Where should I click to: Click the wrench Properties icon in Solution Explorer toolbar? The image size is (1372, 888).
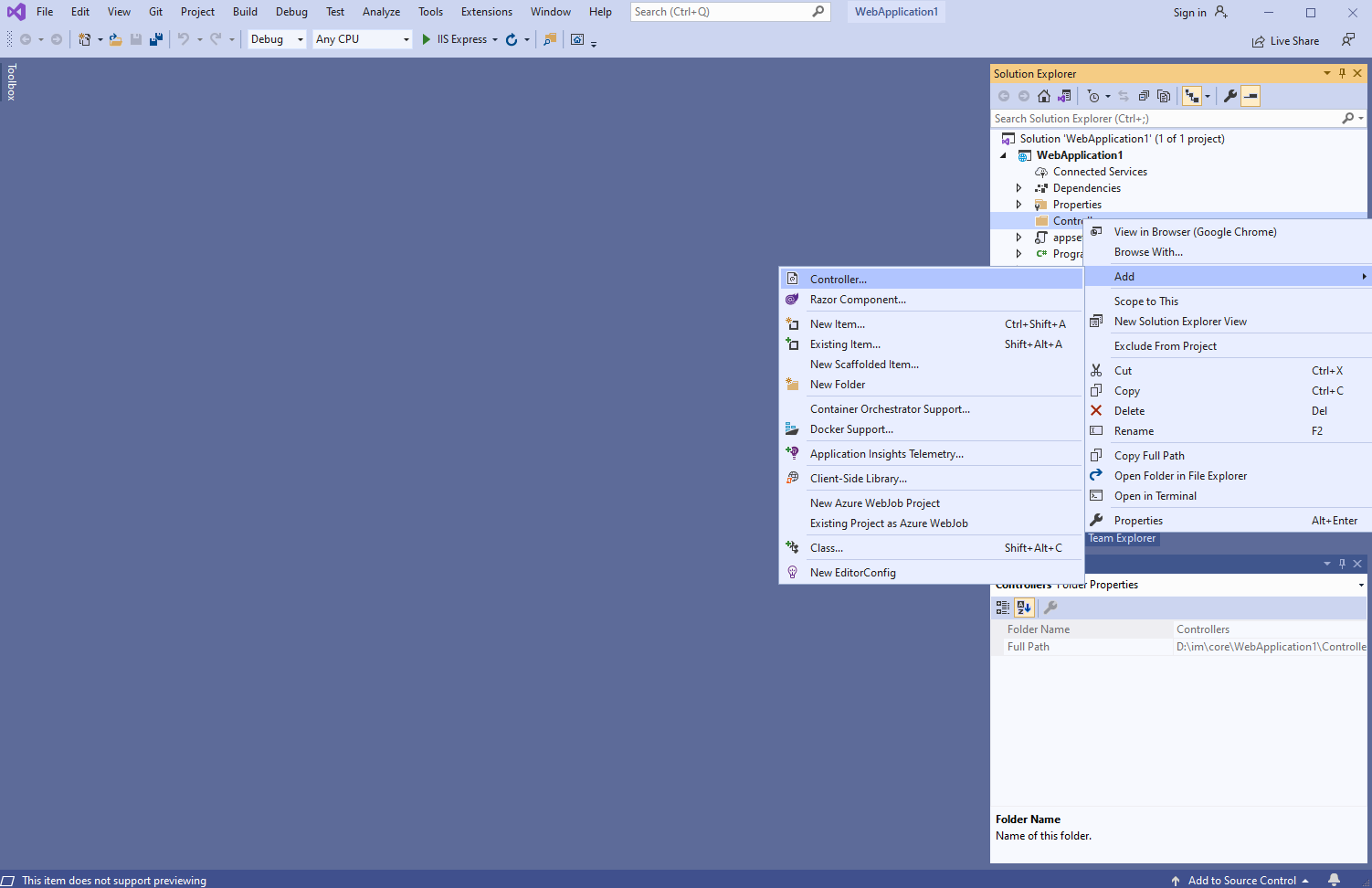[x=1230, y=96]
